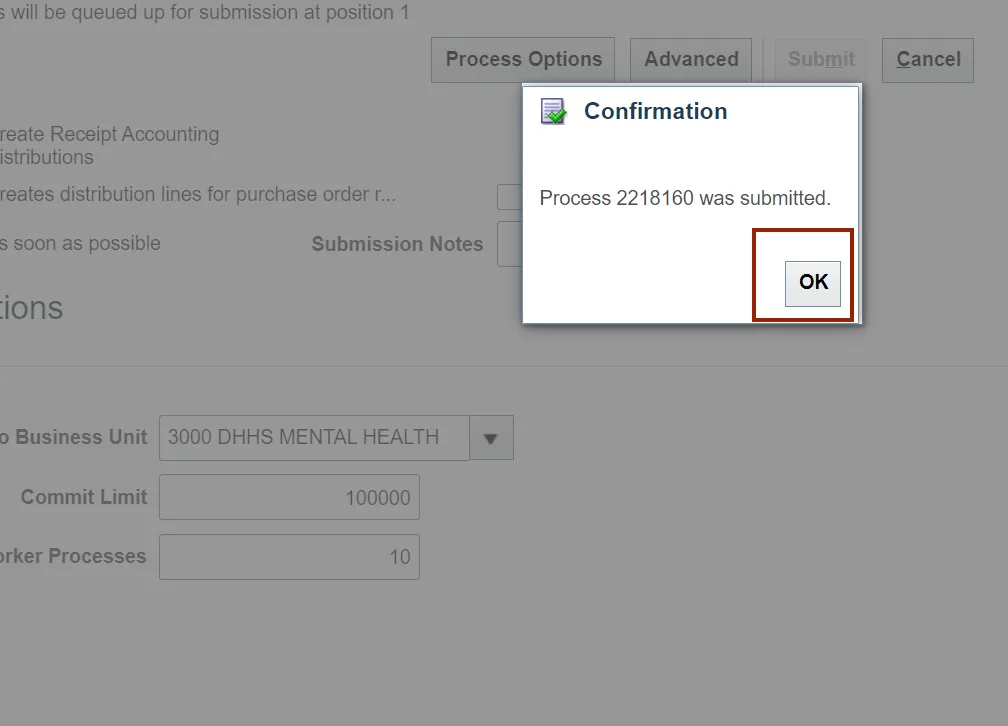
Task: Click OK in the Confirmation dialog
Action: (x=813, y=283)
